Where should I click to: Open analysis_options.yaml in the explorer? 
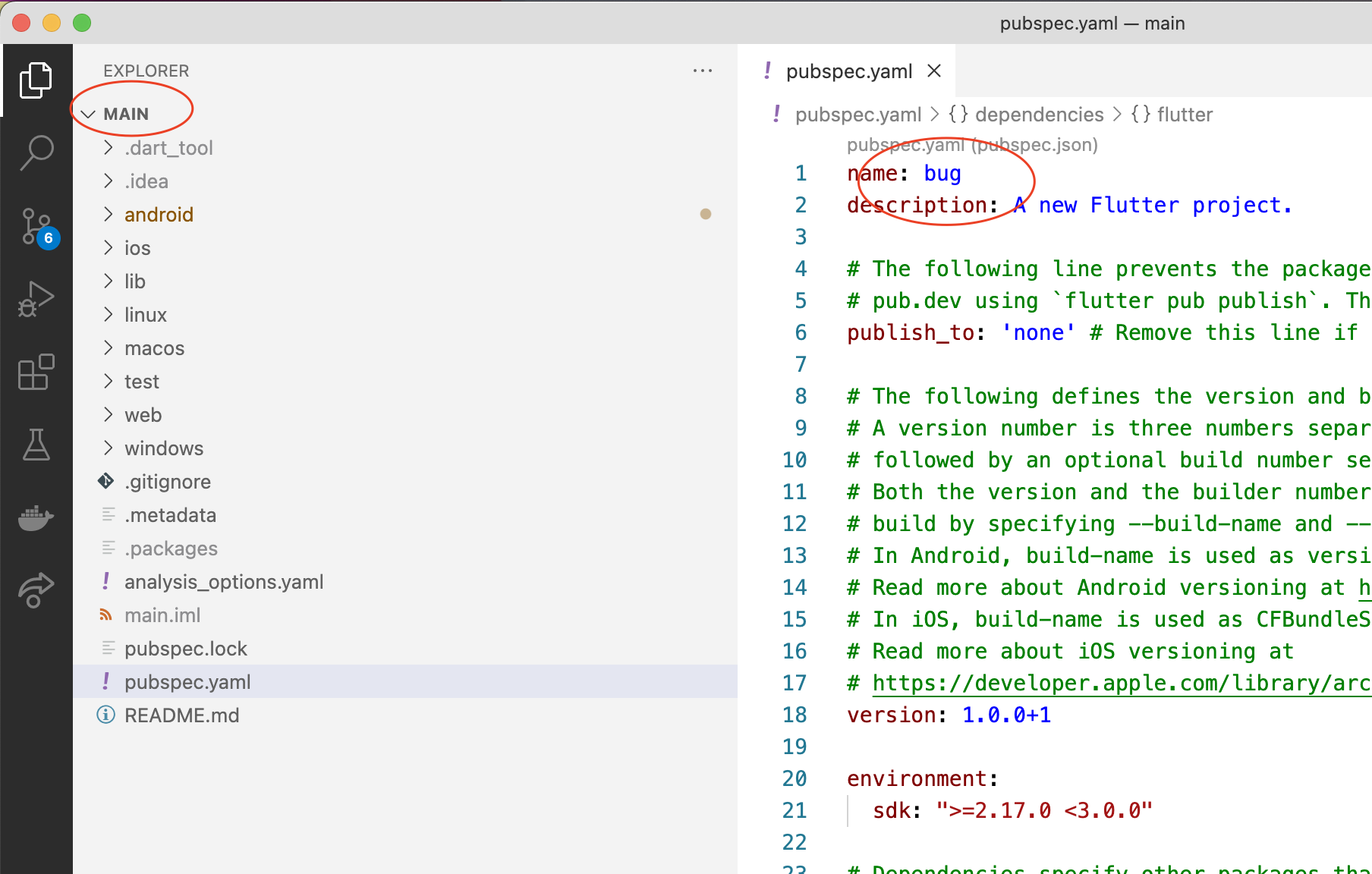tap(405, 582)
